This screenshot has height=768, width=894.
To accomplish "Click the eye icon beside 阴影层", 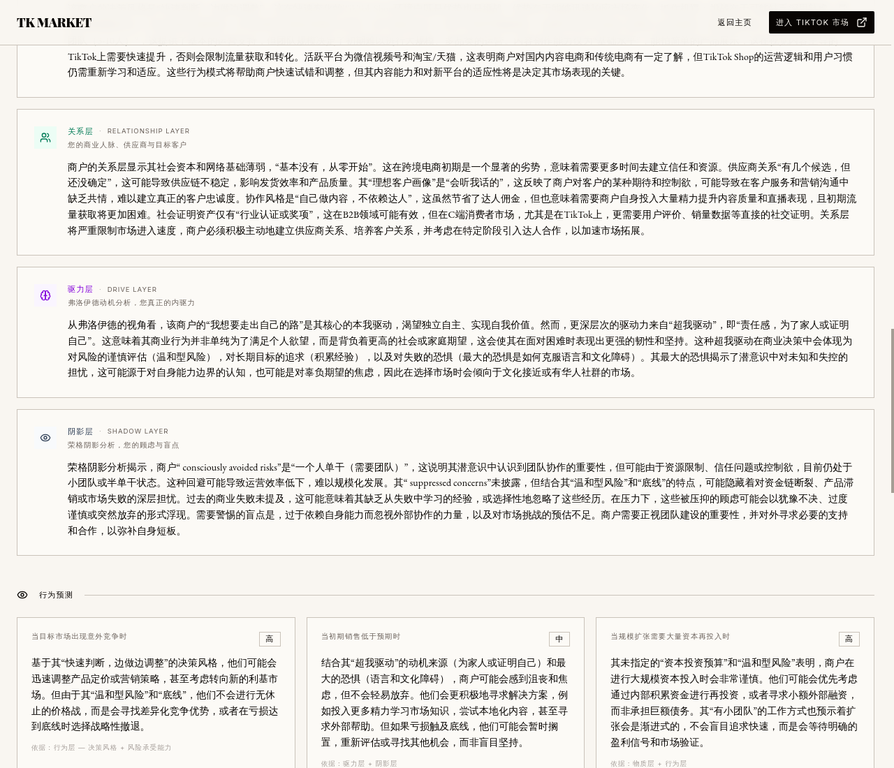I will pos(45,438).
